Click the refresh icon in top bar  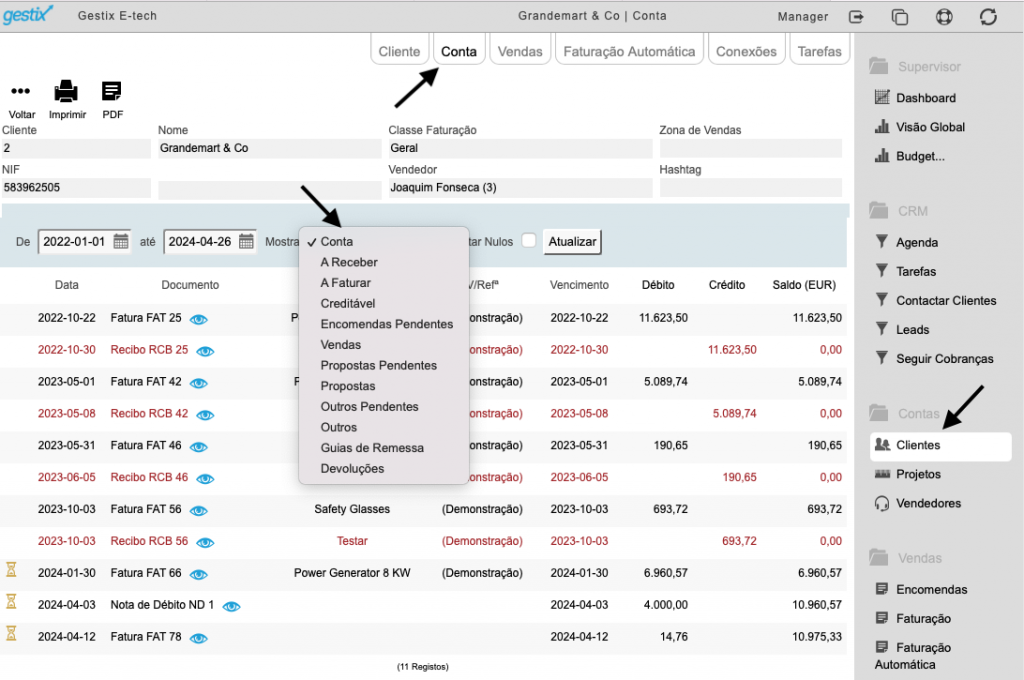988,17
